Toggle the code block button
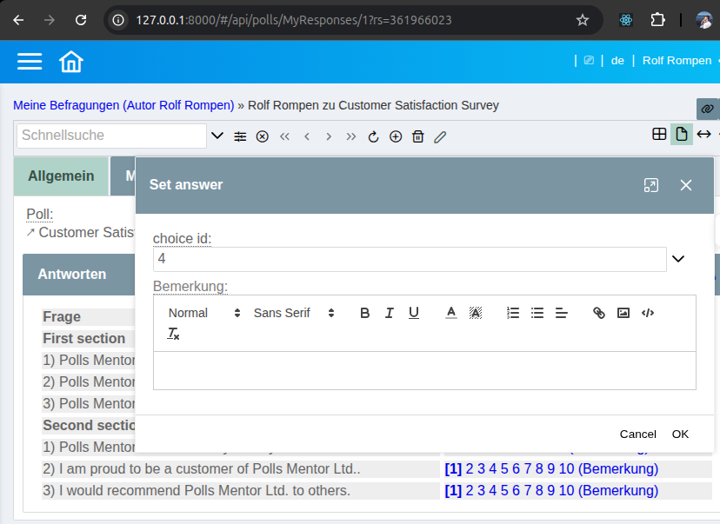 647,313
